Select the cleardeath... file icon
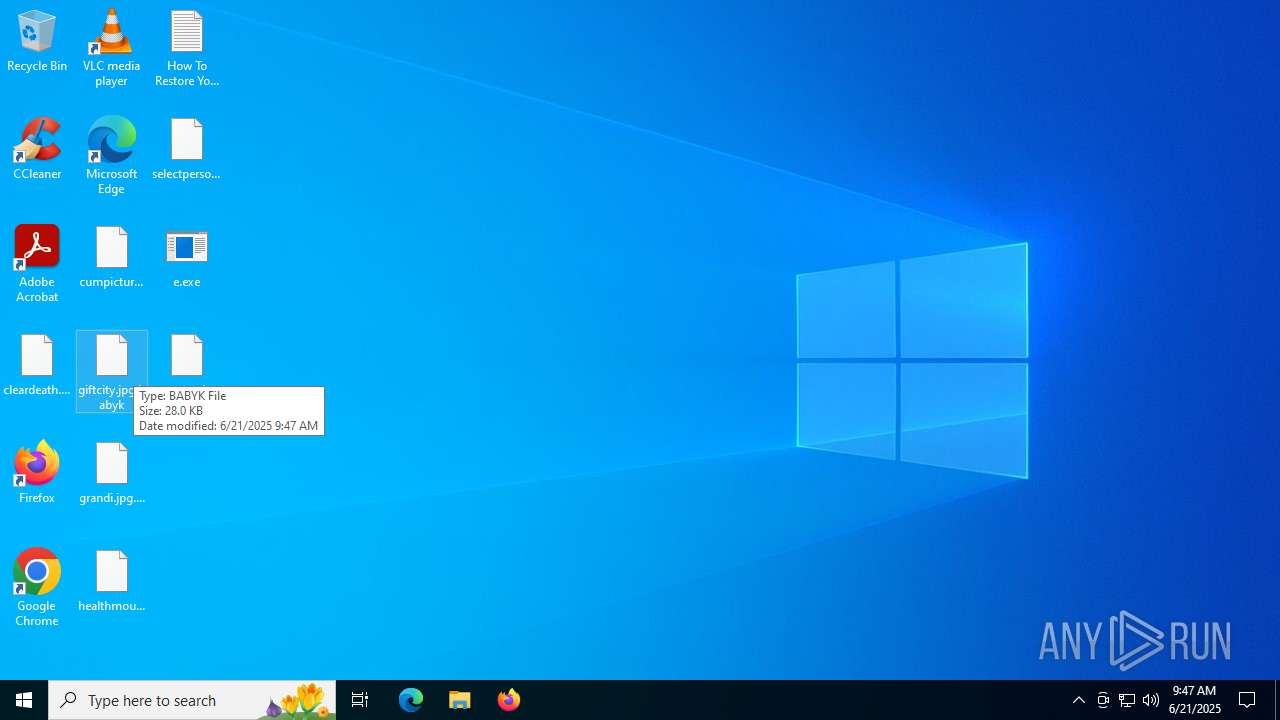1280x720 pixels. pyautogui.click(x=37, y=366)
